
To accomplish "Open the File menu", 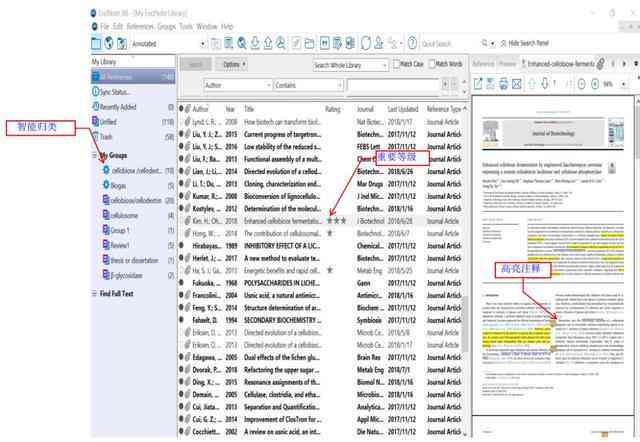I will point(105,27).
